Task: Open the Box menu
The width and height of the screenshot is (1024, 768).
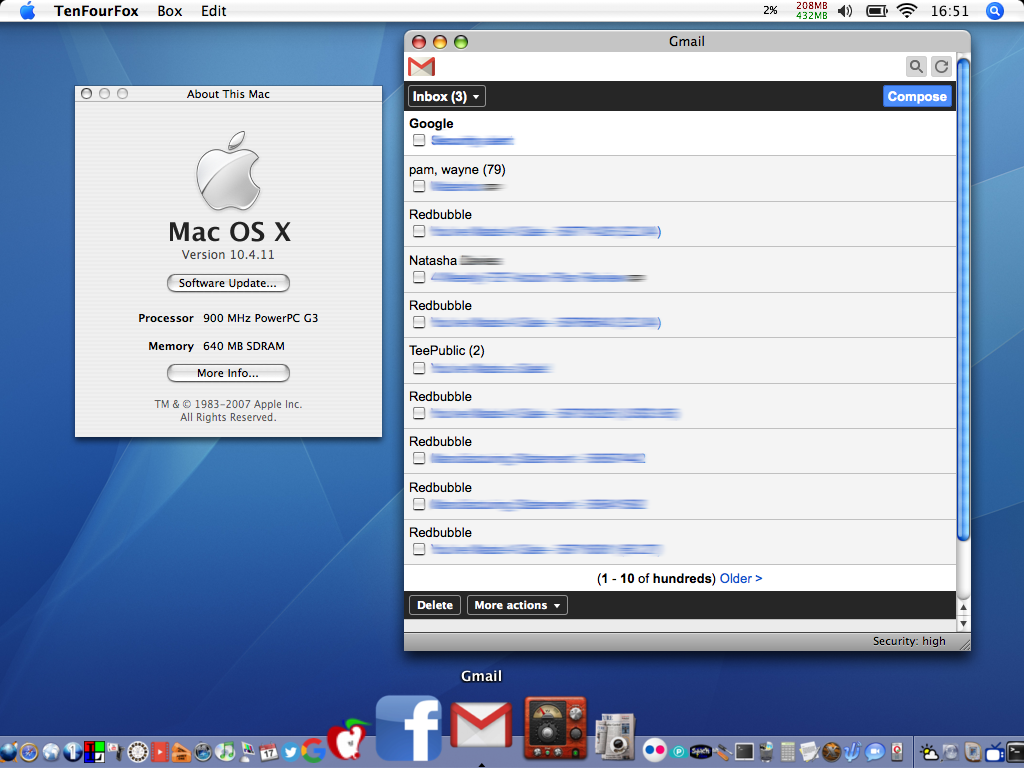Action: tap(170, 11)
